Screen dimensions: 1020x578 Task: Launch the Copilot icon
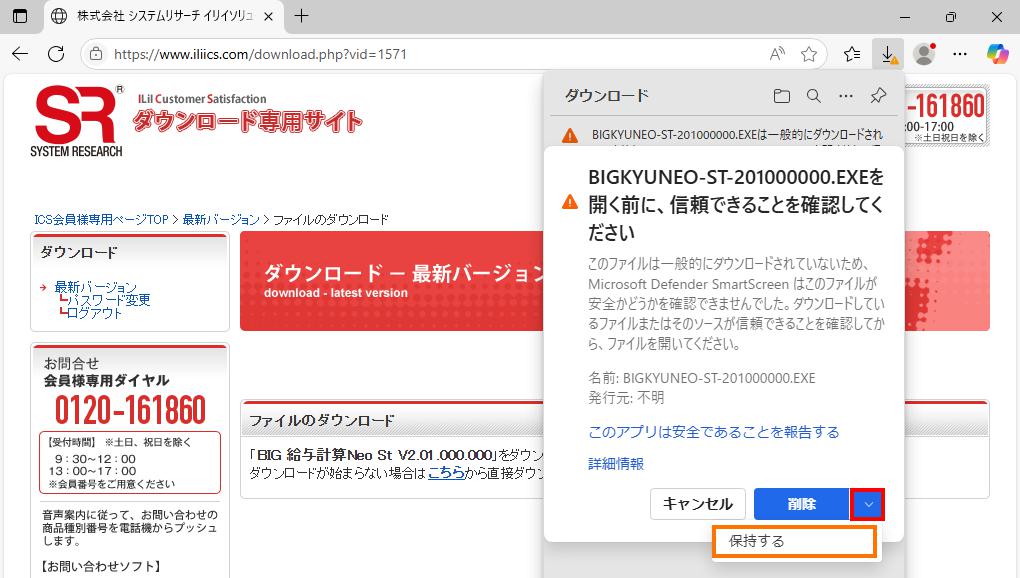click(x=997, y=54)
